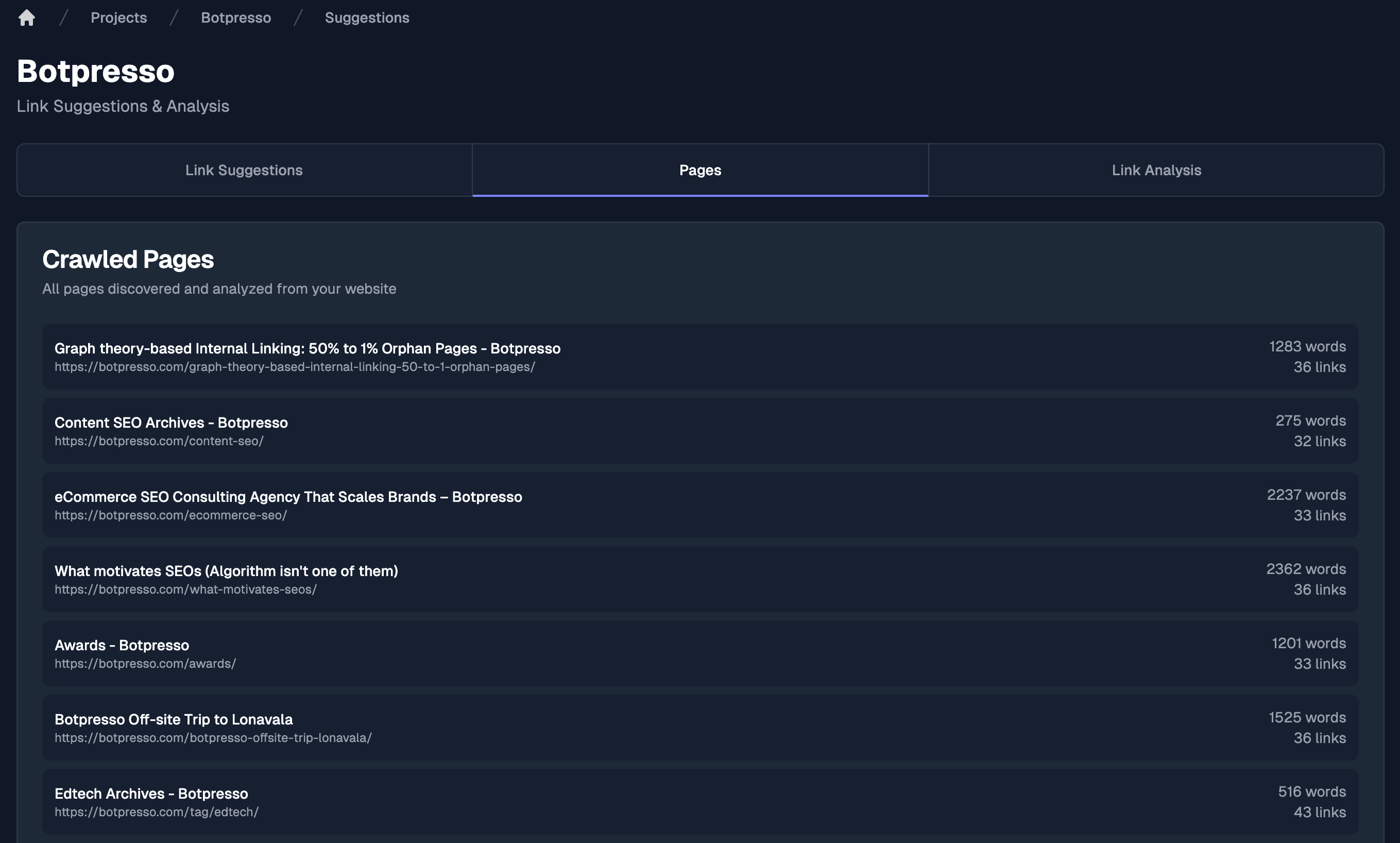
Task: Click the graph-theory-based-internal-linking URL
Action: click(295, 367)
